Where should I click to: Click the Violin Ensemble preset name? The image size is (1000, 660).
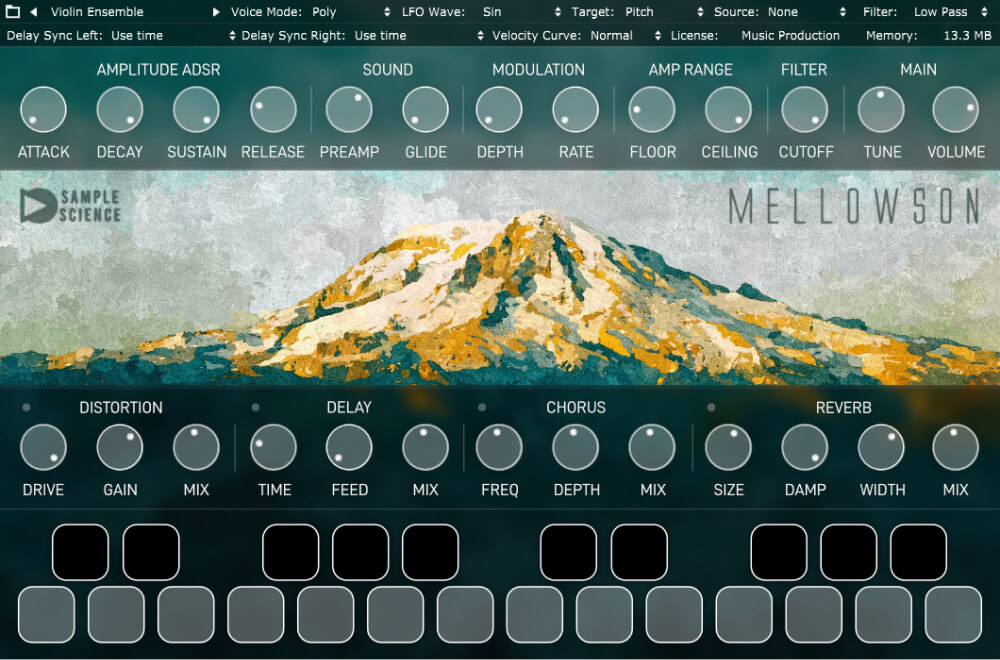(x=97, y=11)
